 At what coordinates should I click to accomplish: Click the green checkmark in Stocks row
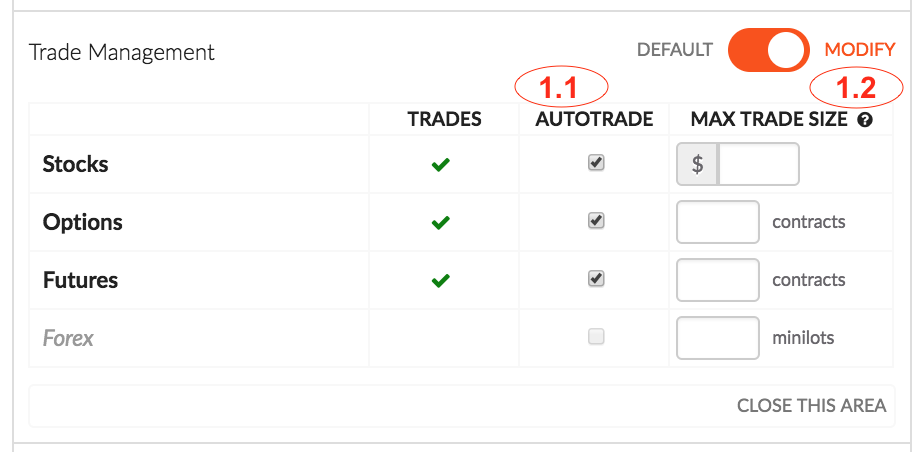(x=440, y=165)
